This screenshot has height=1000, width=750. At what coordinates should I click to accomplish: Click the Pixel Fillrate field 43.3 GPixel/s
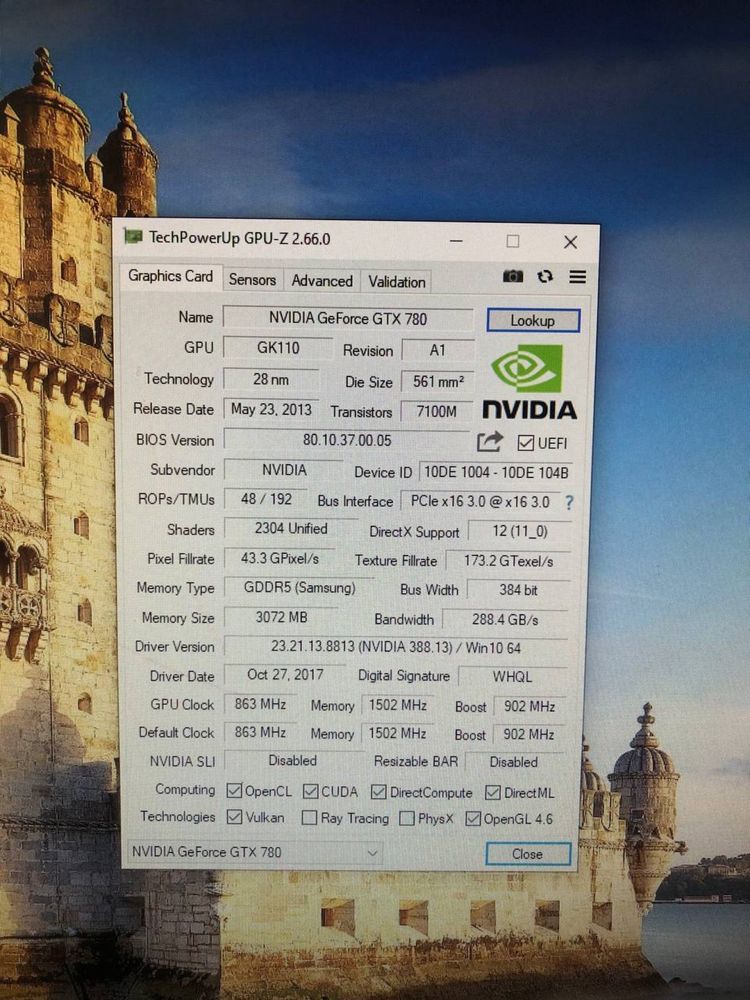(279, 558)
